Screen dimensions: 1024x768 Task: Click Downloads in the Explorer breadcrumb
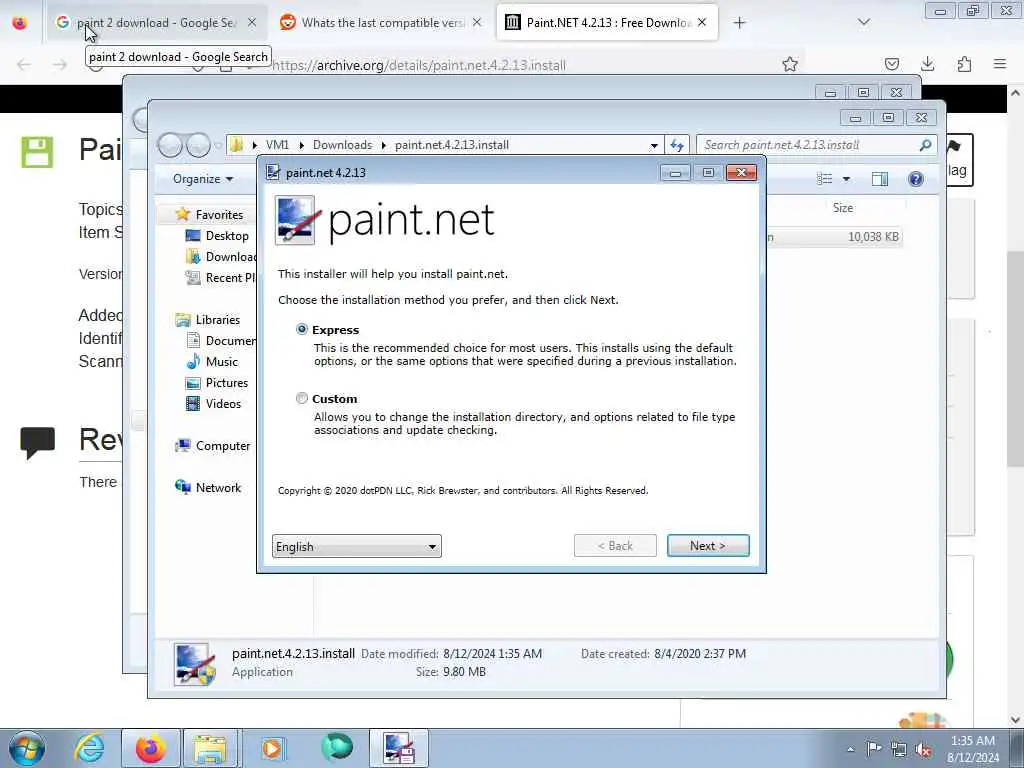(x=342, y=145)
